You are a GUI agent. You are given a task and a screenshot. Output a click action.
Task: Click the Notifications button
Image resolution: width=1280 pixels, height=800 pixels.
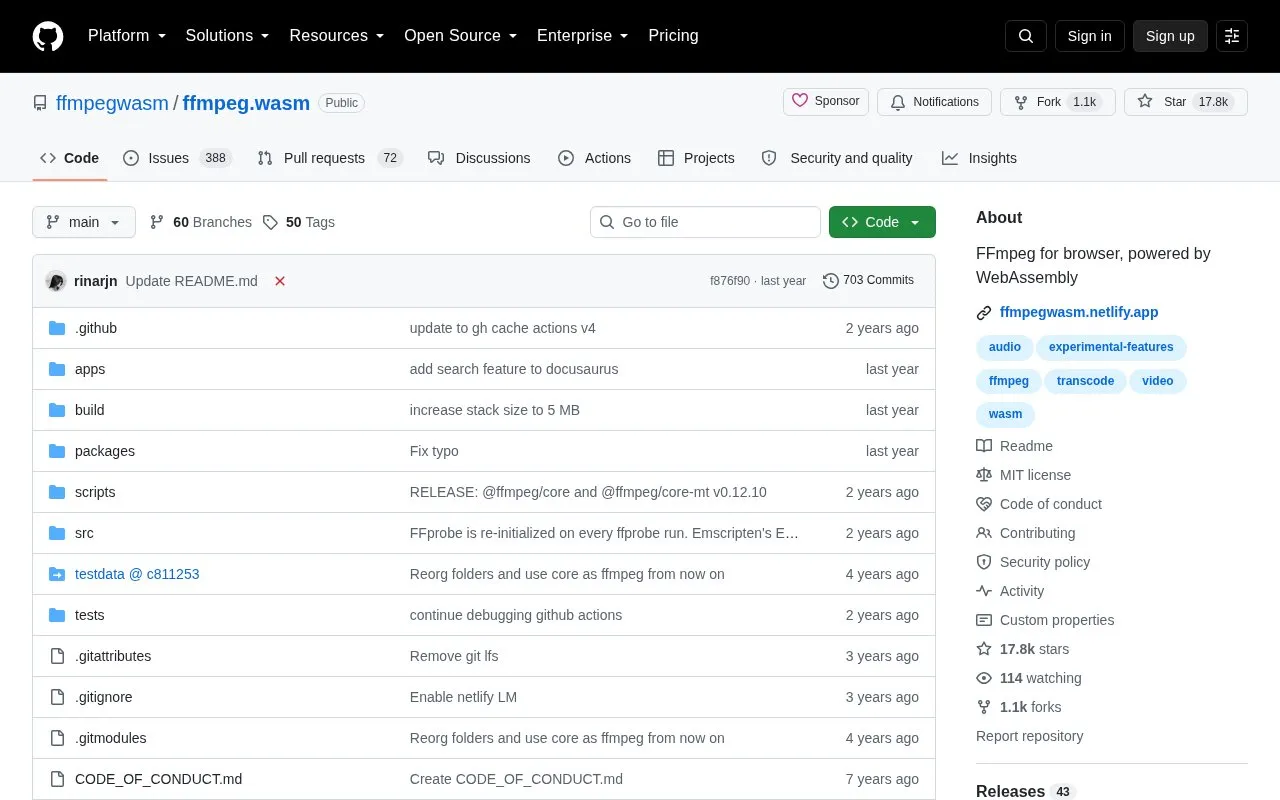[x=934, y=102]
